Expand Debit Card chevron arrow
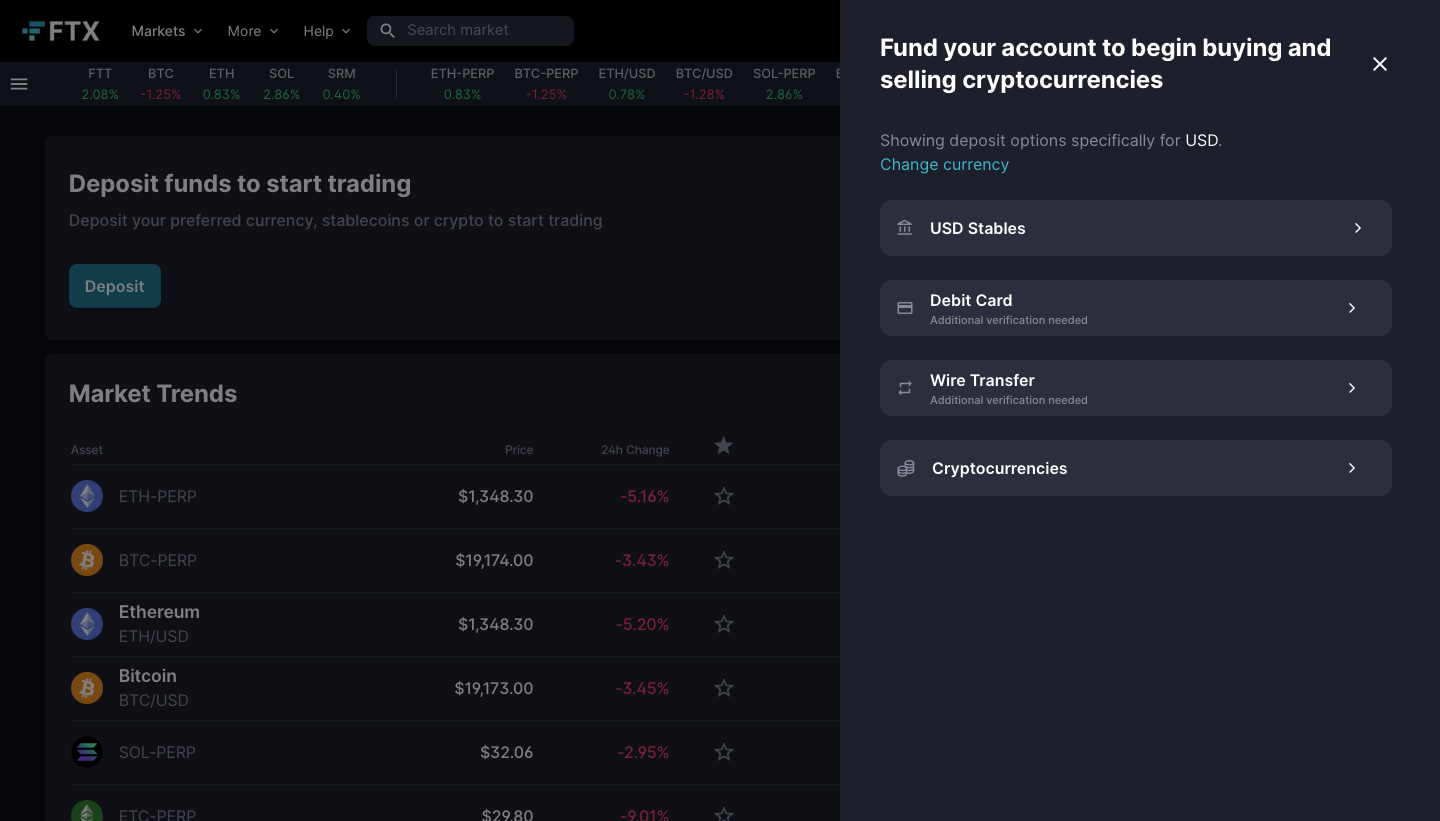 1352,308
